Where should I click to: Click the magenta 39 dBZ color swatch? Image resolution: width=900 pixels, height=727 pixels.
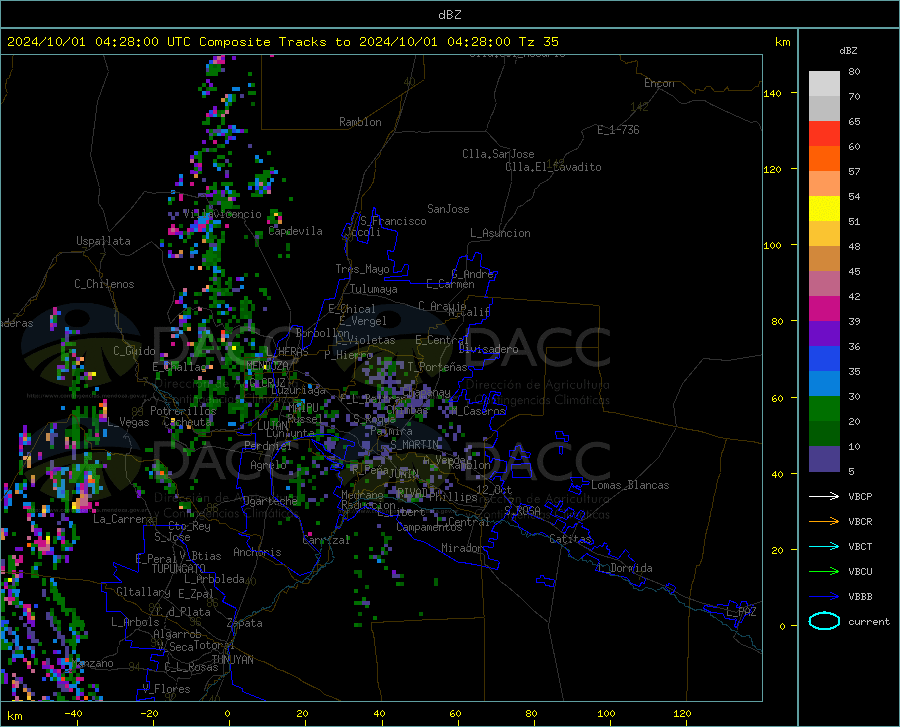[824, 309]
